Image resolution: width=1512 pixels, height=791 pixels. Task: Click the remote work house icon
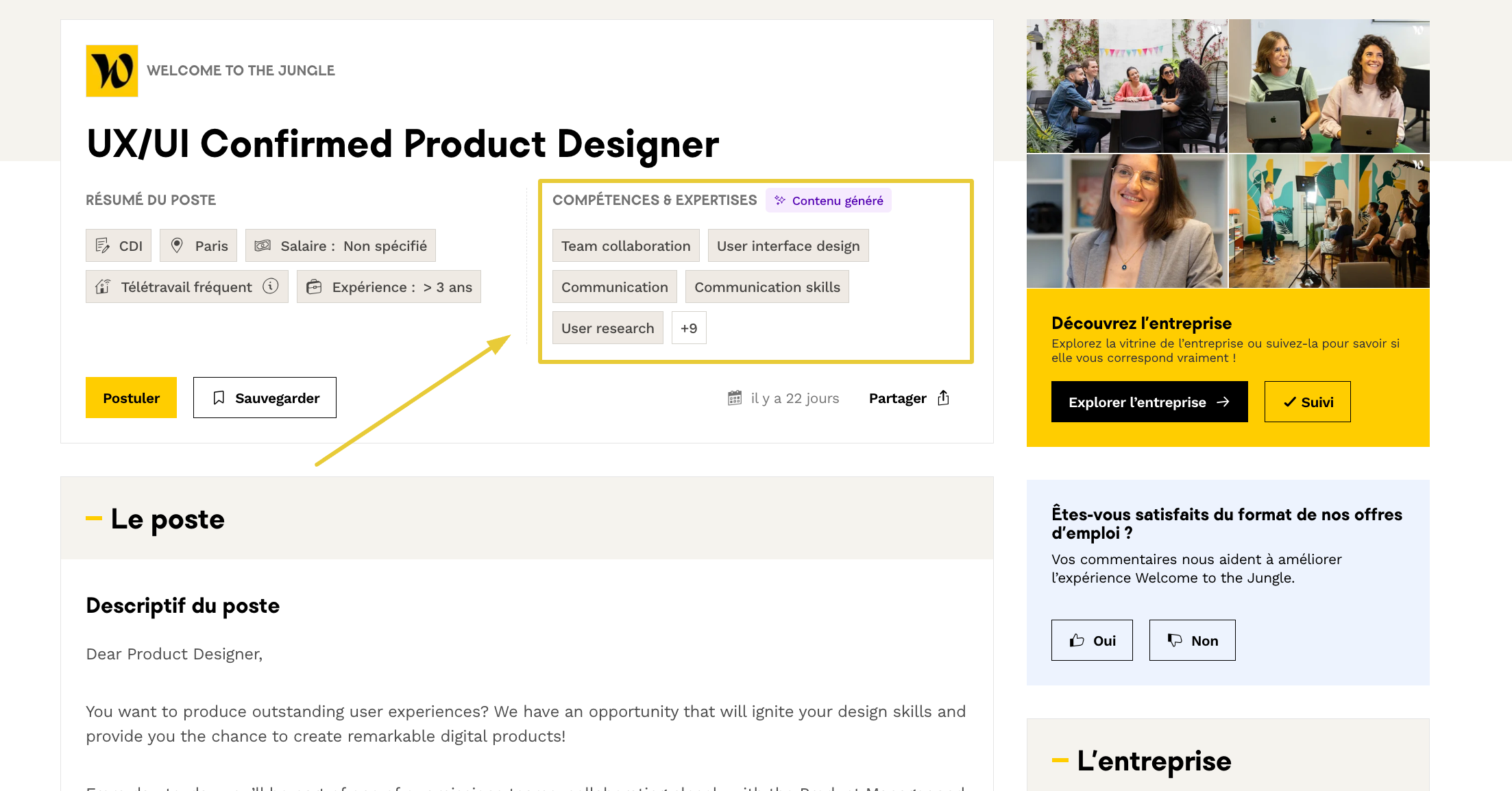point(103,287)
